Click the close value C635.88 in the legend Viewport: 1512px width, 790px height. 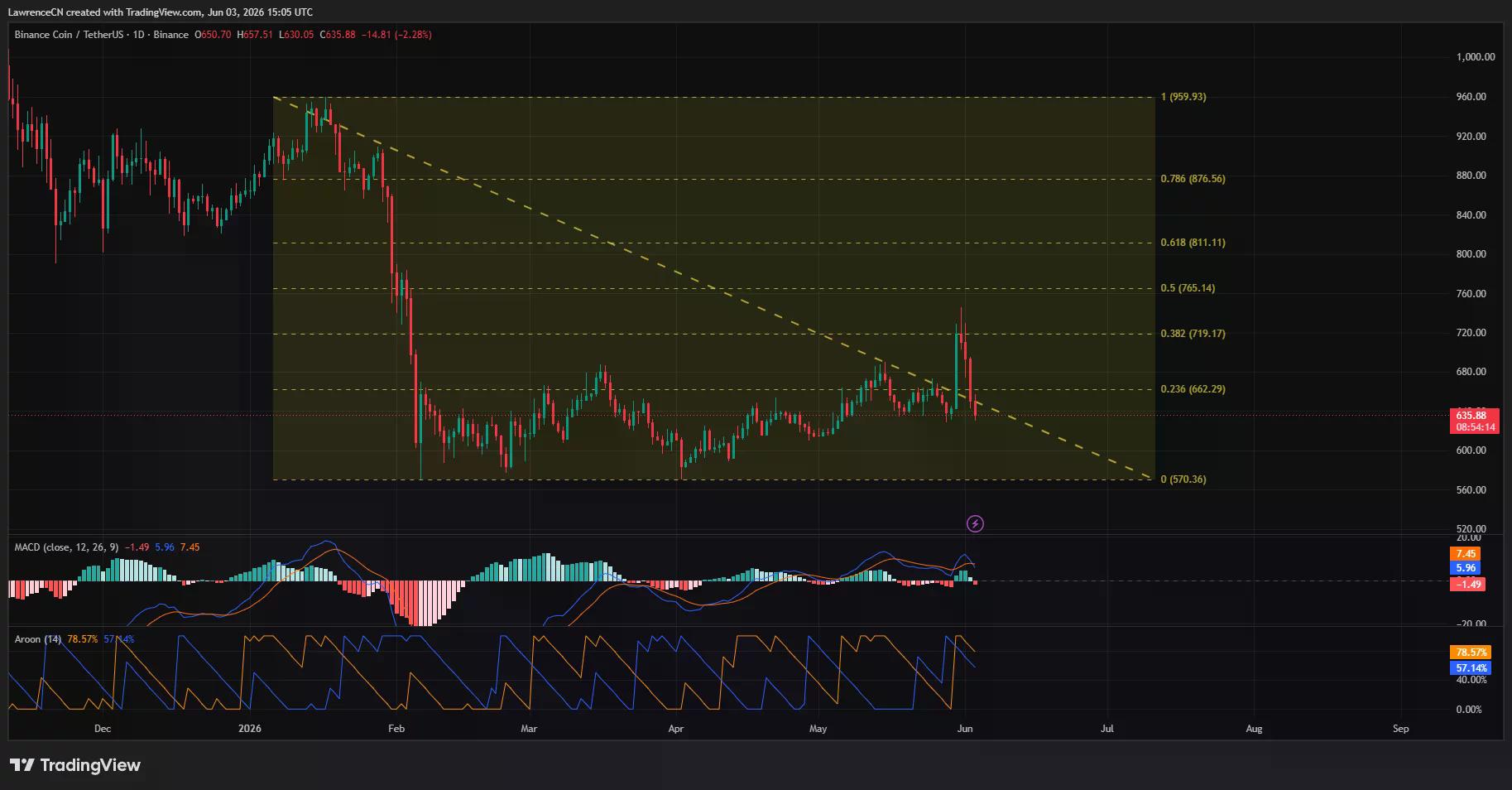coord(337,35)
